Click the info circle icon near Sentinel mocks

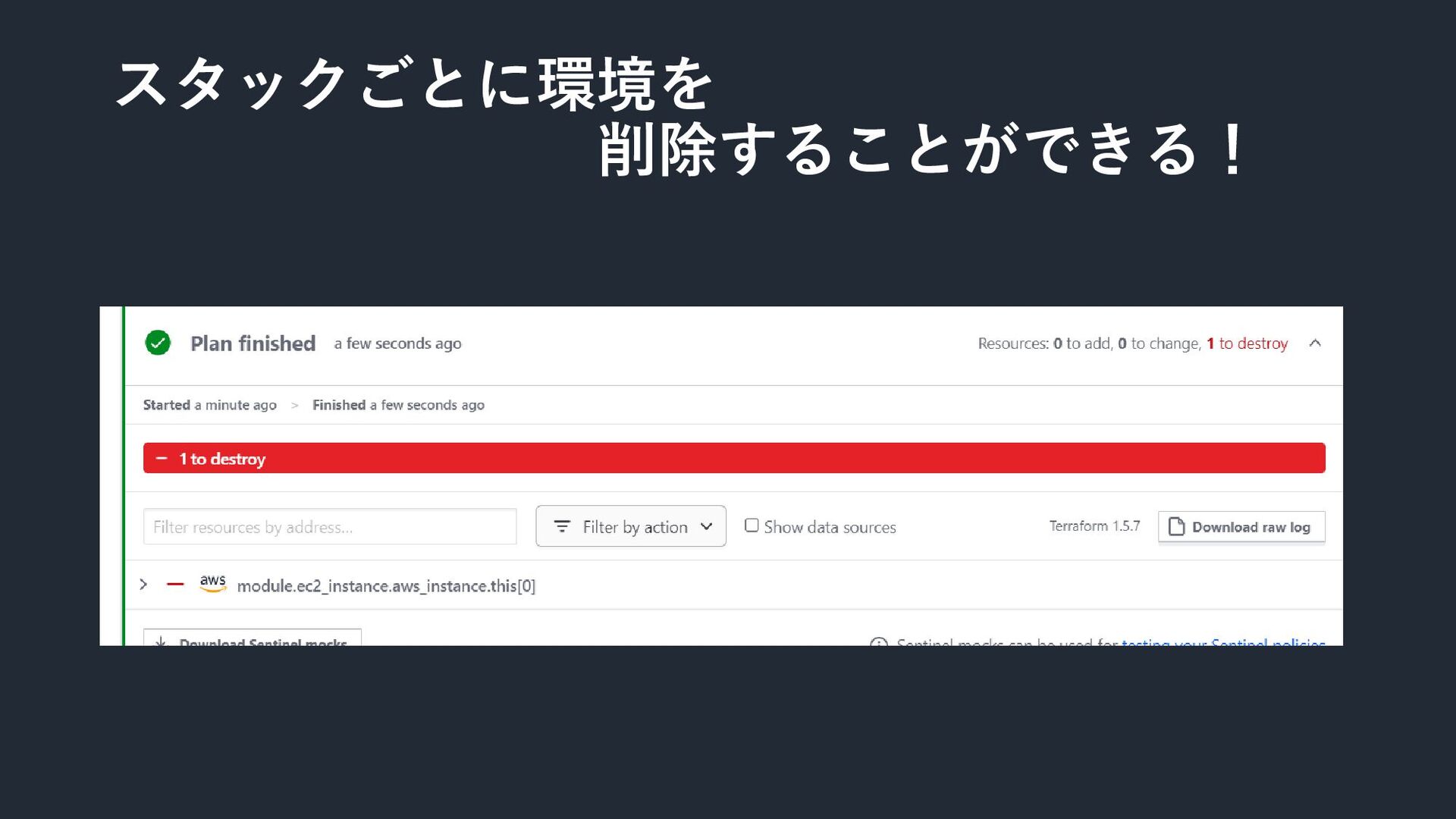[x=879, y=642]
